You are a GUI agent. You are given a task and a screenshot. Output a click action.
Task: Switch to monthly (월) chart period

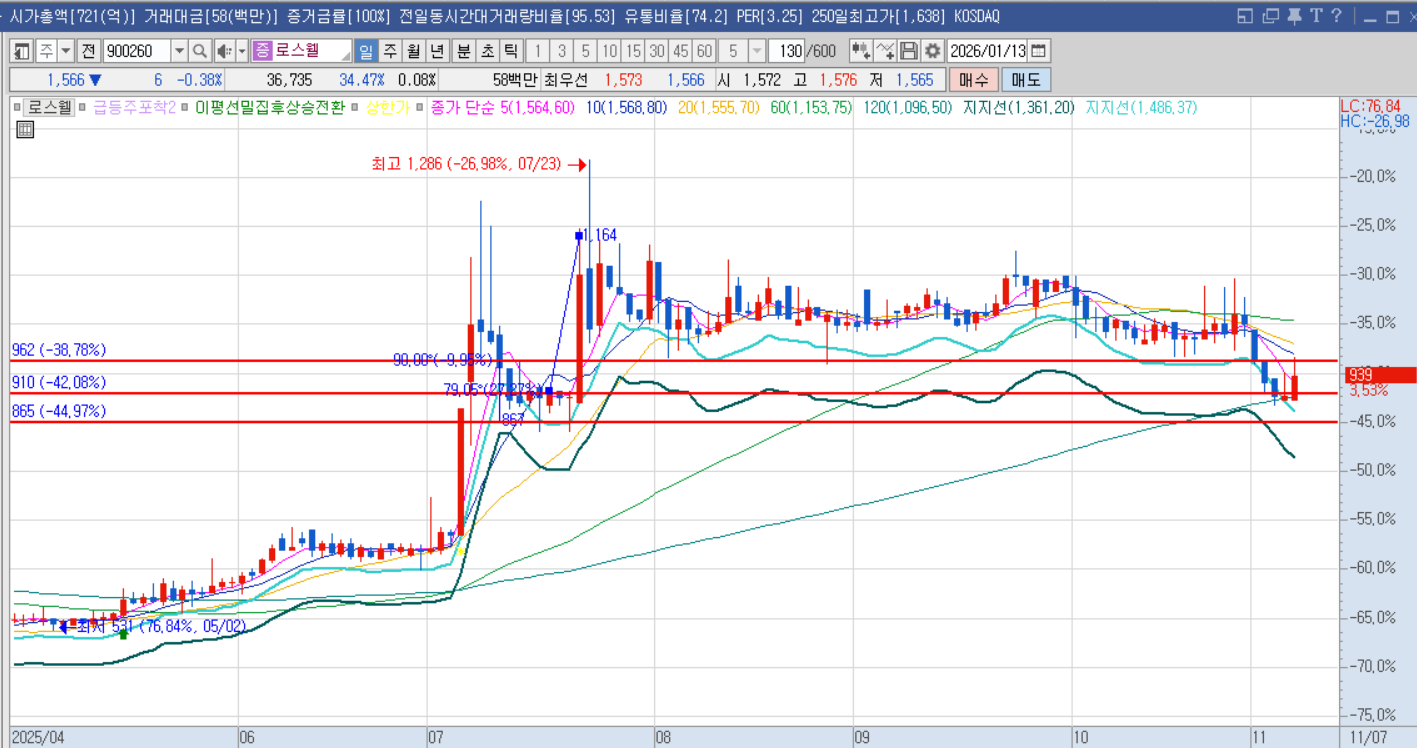tap(413, 51)
